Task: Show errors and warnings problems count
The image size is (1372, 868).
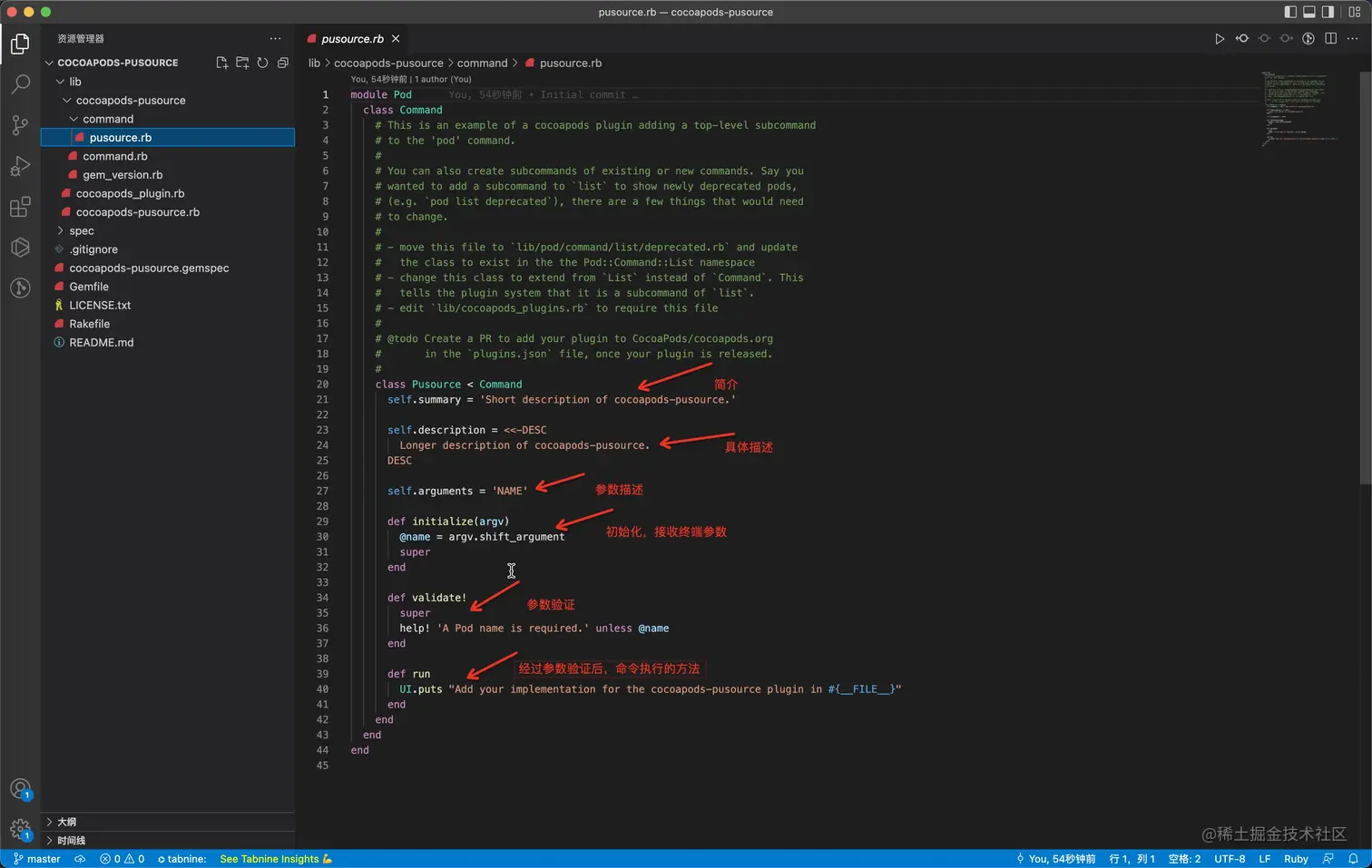Action: point(122,859)
